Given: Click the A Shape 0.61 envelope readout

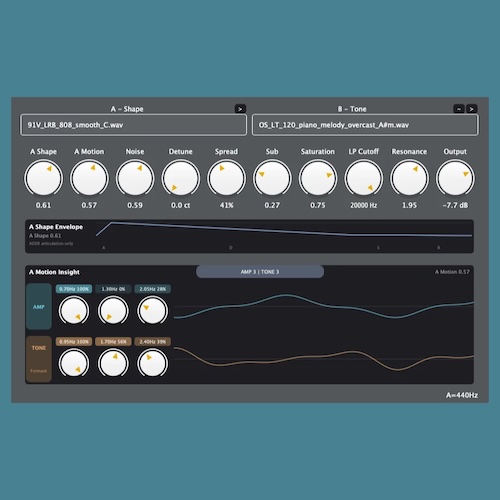Looking at the screenshot, I should 45,236.
